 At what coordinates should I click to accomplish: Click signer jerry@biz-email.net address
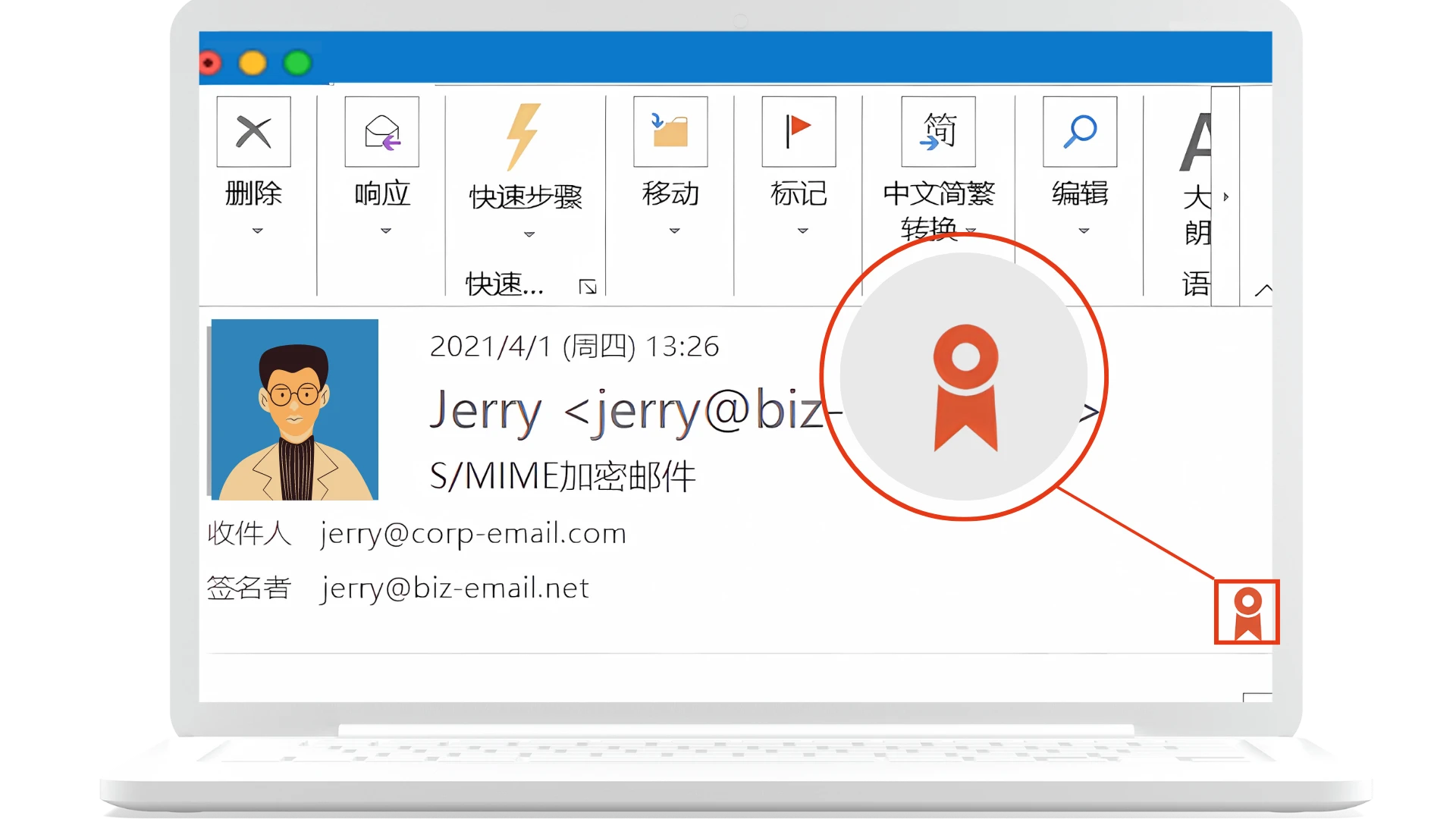pyautogui.click(x=455, y=588)
